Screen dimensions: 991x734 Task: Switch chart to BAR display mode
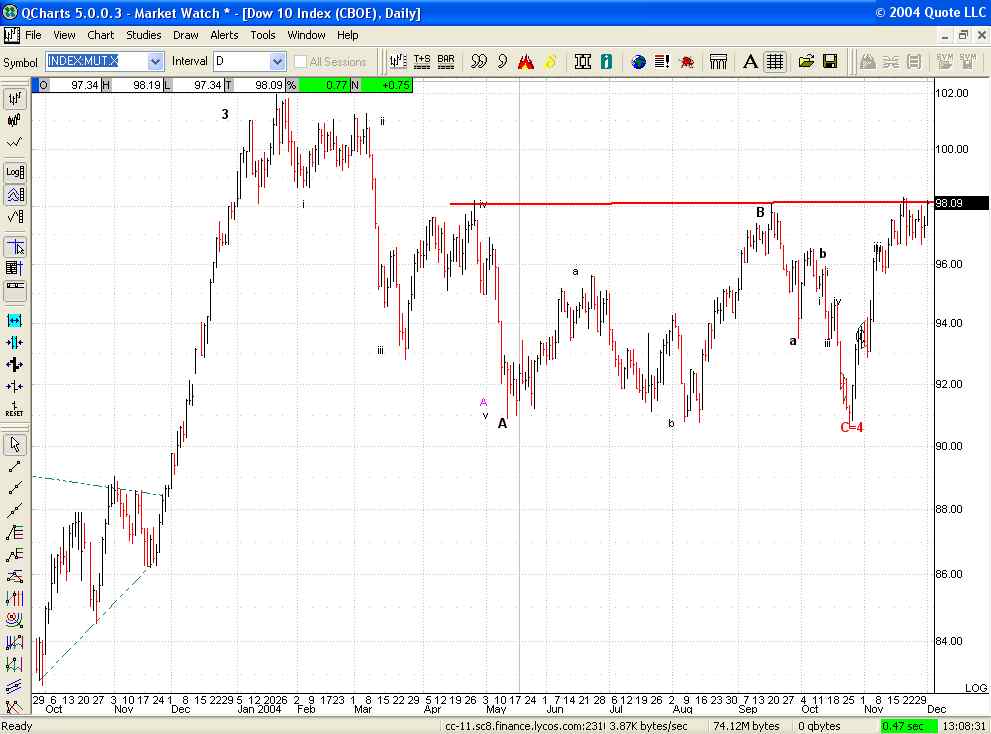pos(445,61)
